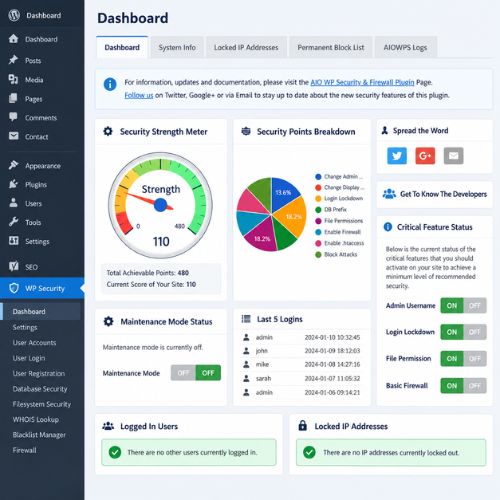The image size is (500, 500).
Task: Toggle the Maintenance Mode switch
Action: [196, 373]
